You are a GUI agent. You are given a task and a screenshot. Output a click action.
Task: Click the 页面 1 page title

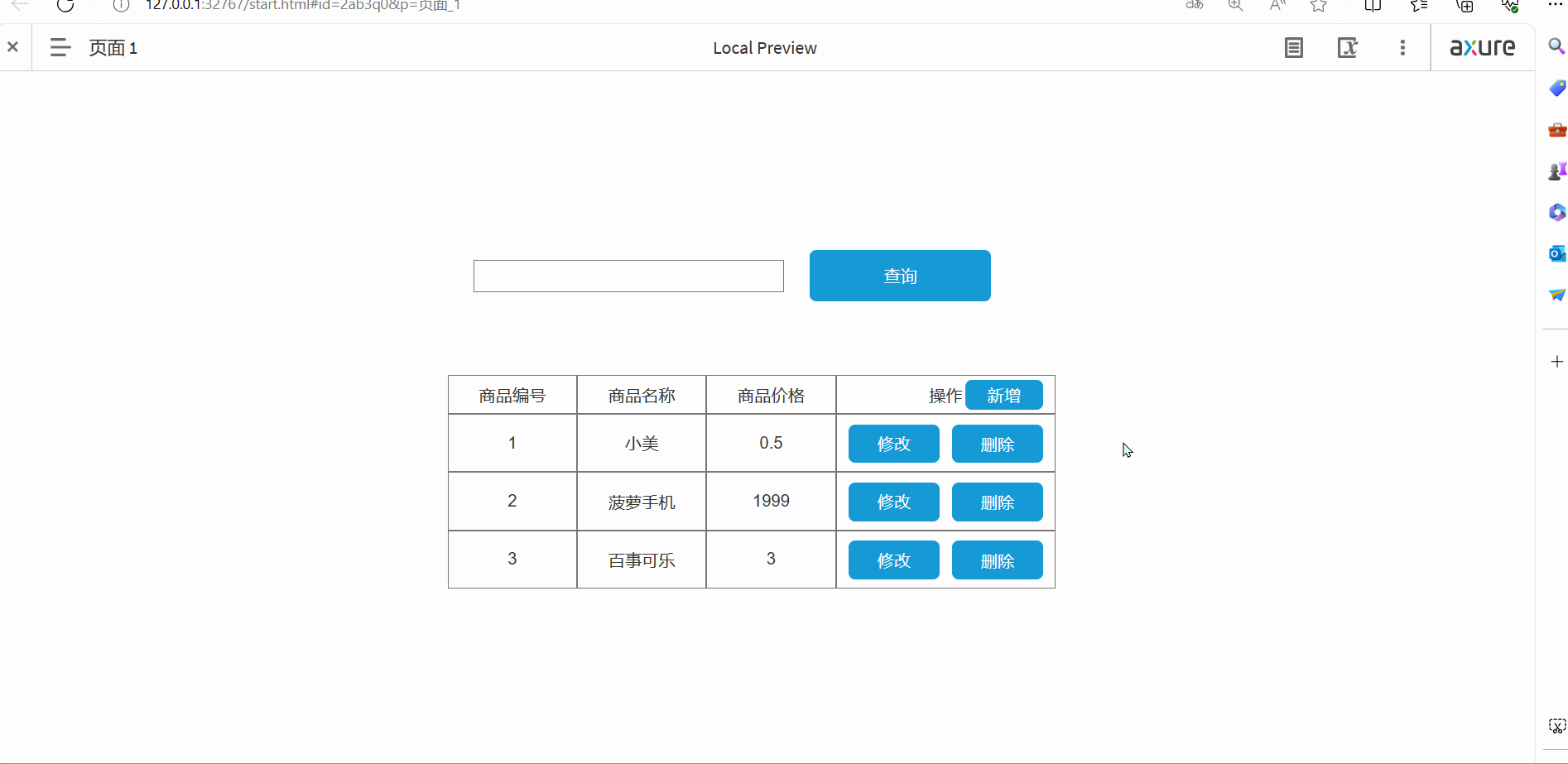pos(113,48)
